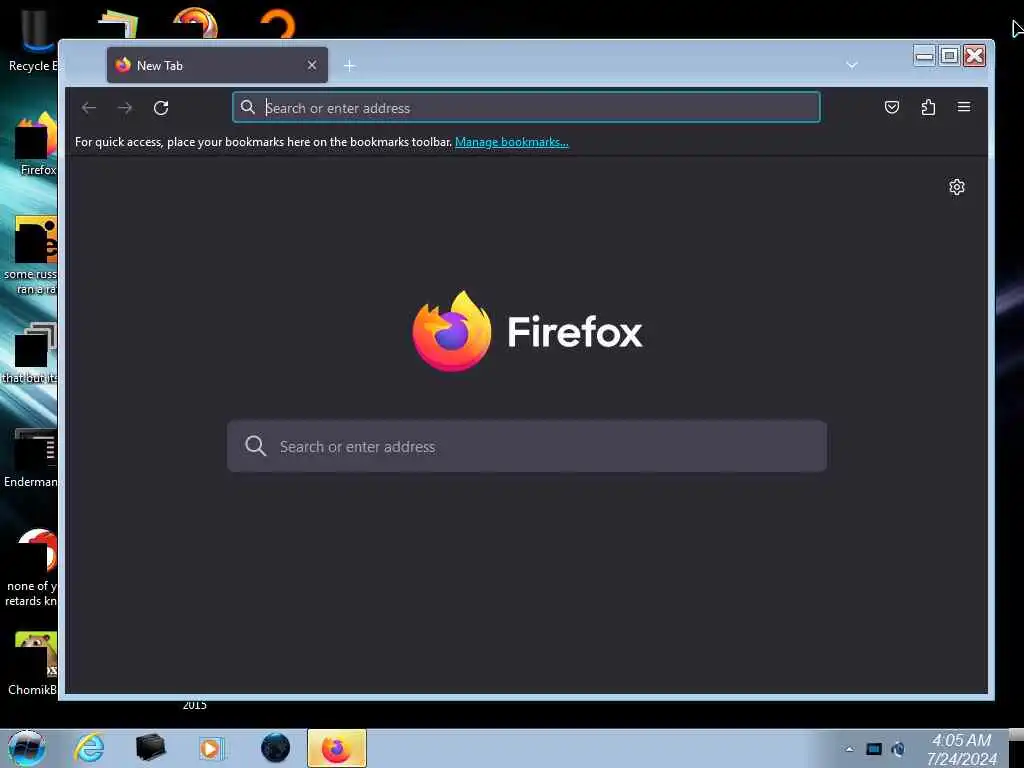Click the volume icon in tray
Image resolution: width=1024 pixels, height=768 pixels.
899,749
